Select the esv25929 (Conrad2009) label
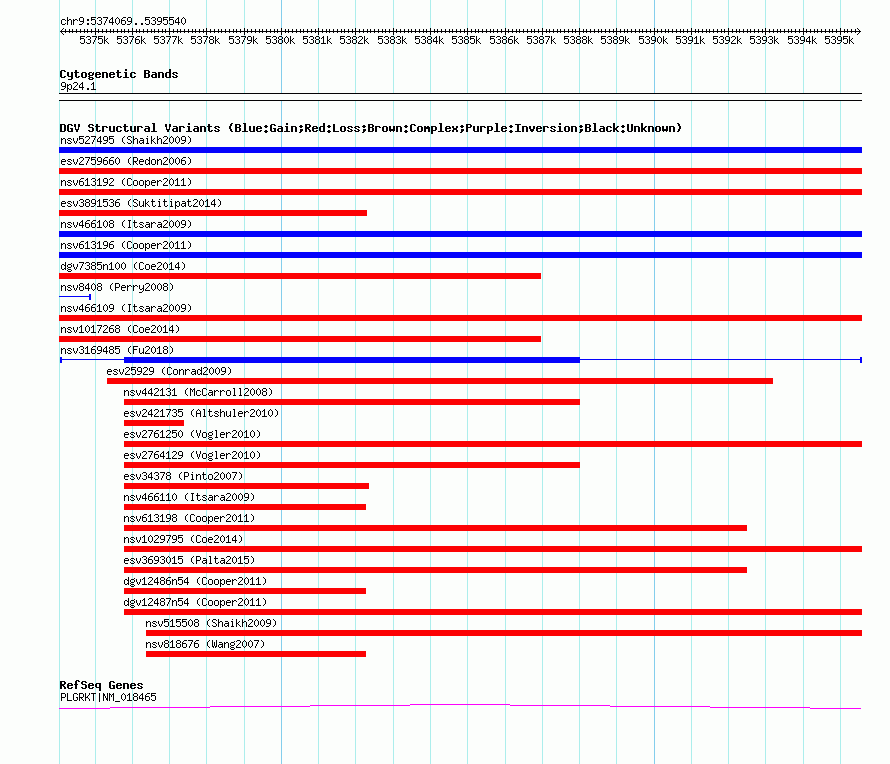Viewport: 890px width, 764px height. pos(169,371)
